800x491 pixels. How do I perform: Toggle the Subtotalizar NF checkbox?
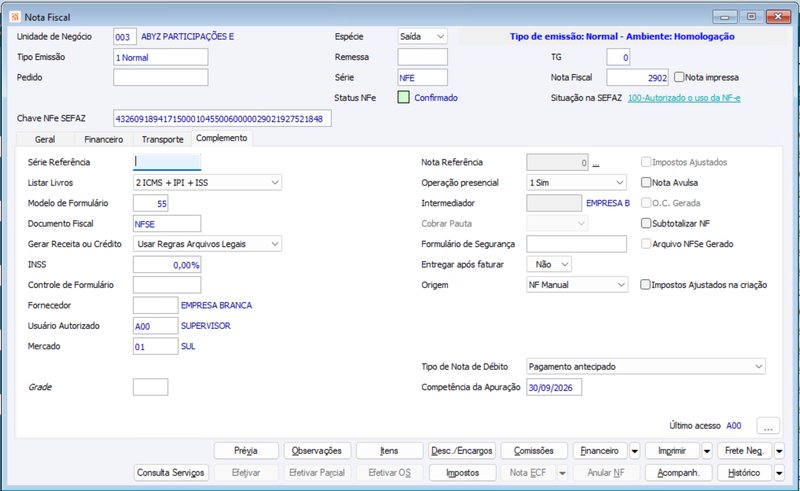click(646, 223)
